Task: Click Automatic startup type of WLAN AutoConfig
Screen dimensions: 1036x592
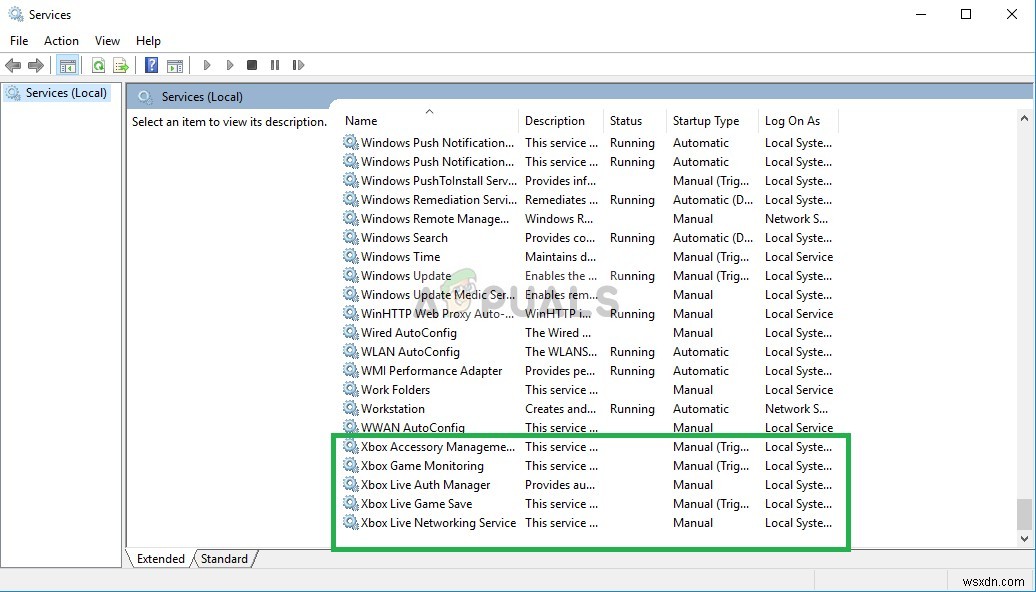Action: tap(701, 352)
